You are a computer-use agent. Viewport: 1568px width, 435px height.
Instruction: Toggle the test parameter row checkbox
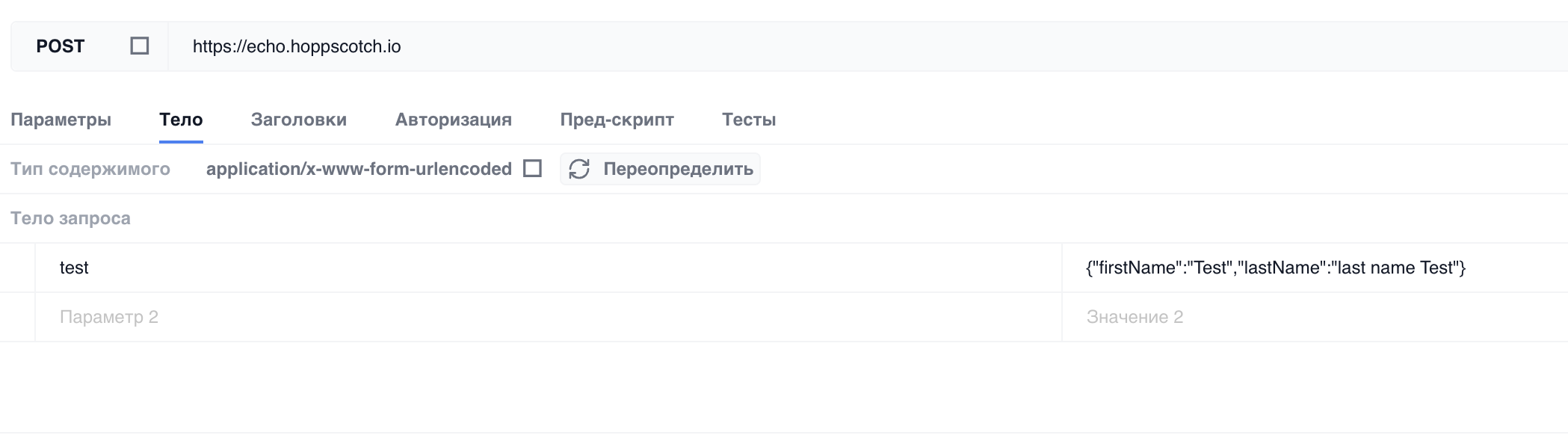[x=19, y=267]
